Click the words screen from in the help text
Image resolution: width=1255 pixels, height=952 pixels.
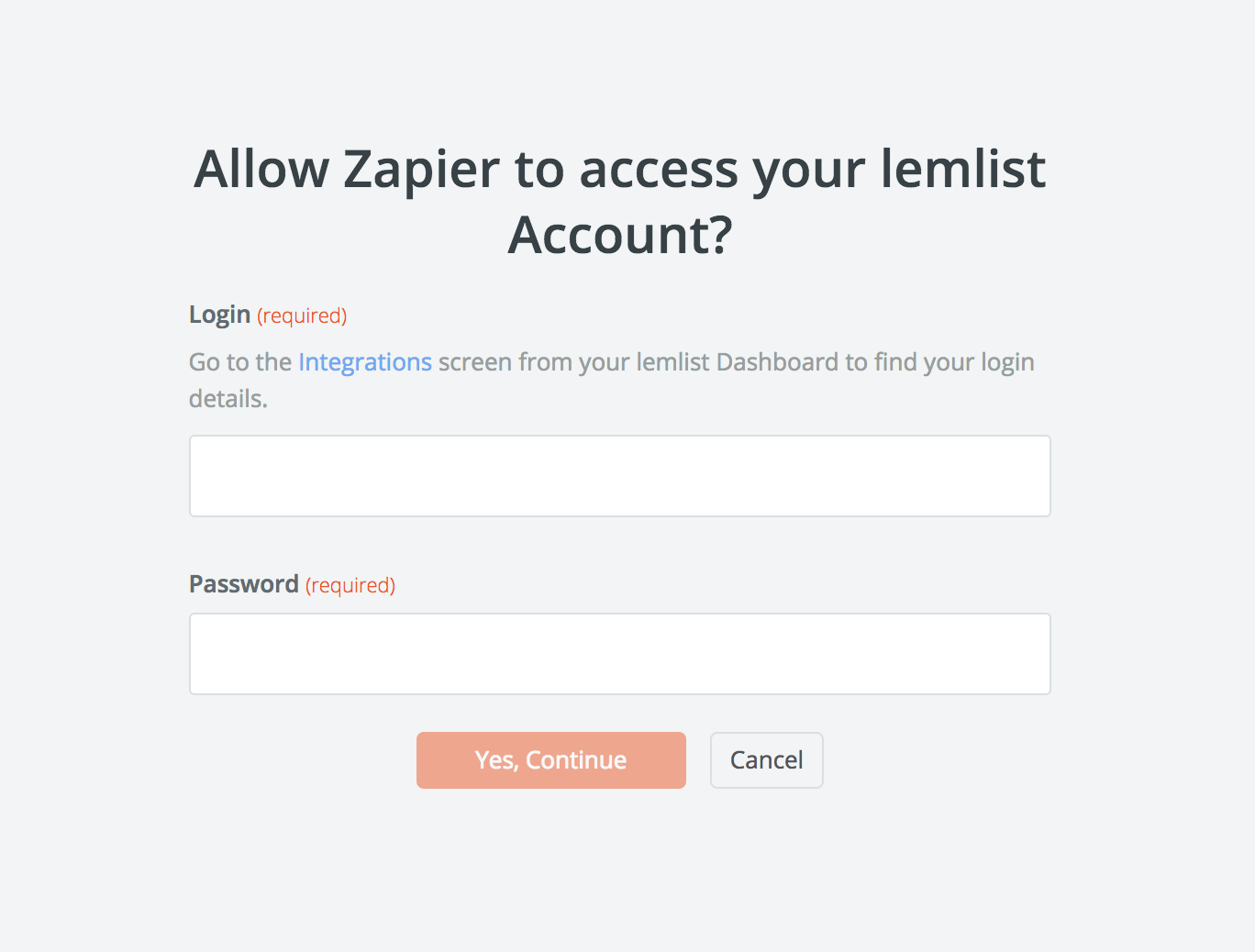505,362
